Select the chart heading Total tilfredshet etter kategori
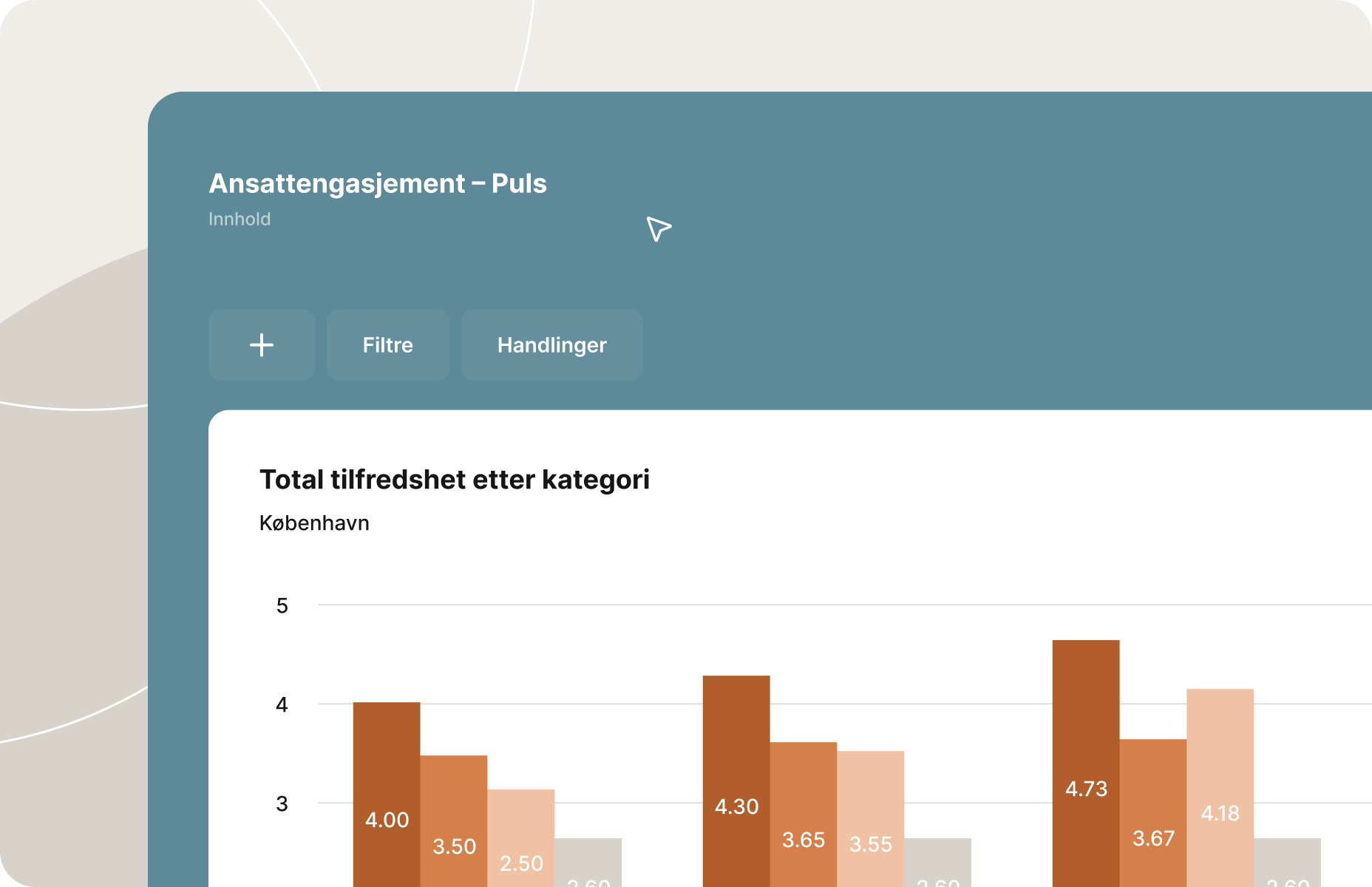 point(454,479)
